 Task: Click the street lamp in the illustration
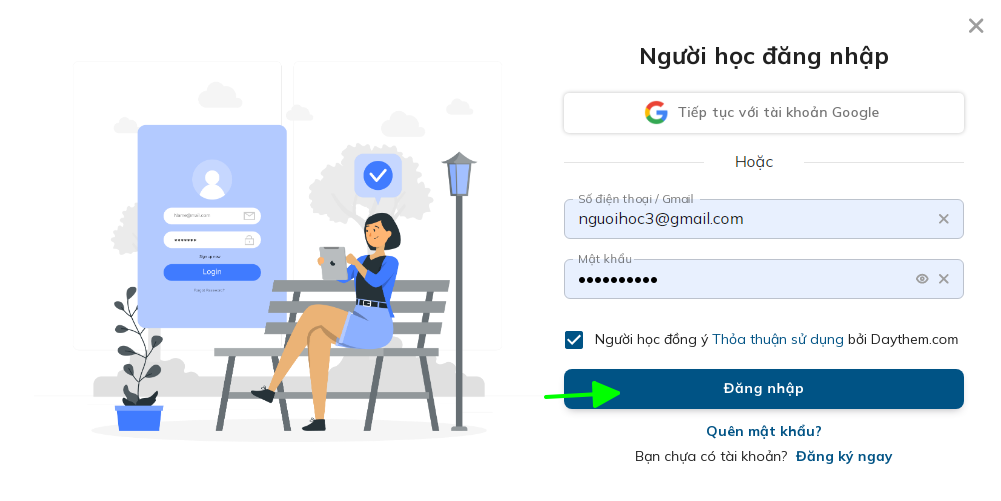click(459, 290)
